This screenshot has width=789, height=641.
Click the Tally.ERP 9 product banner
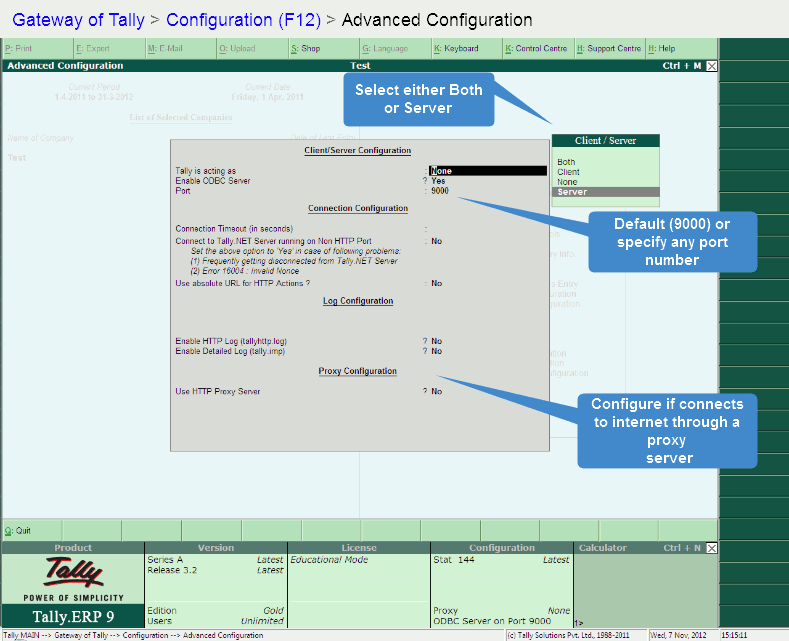tap(73, 616)
